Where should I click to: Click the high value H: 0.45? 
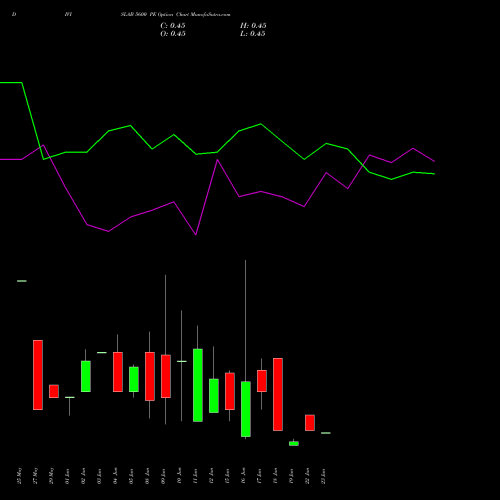(x=253, y=26)
